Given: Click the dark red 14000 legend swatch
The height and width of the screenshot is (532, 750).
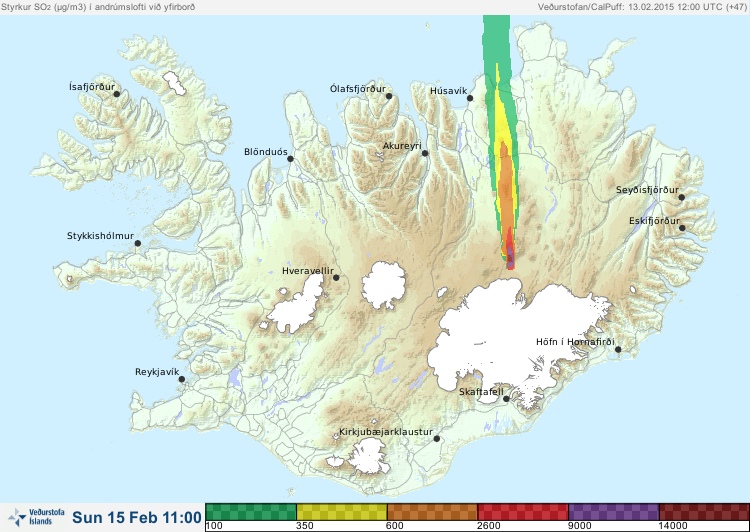Looking at the screenshot, I should (x=704, y=511).
